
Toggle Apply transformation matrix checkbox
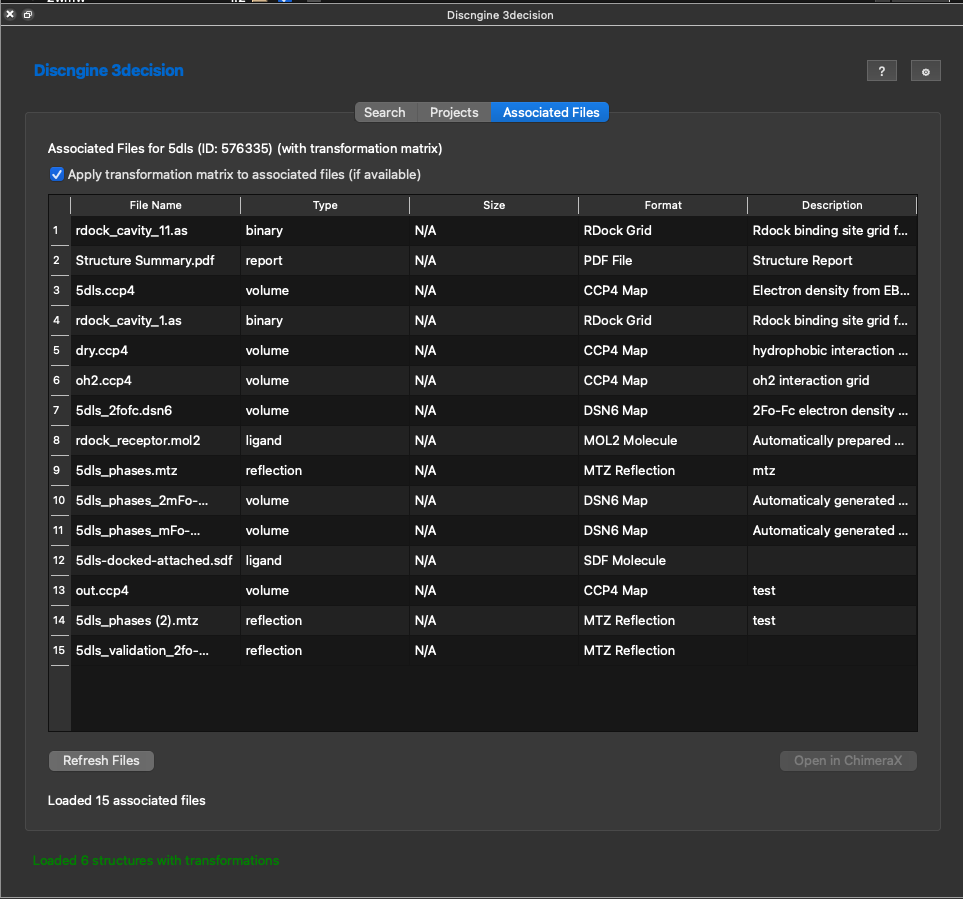coord(57,174)
